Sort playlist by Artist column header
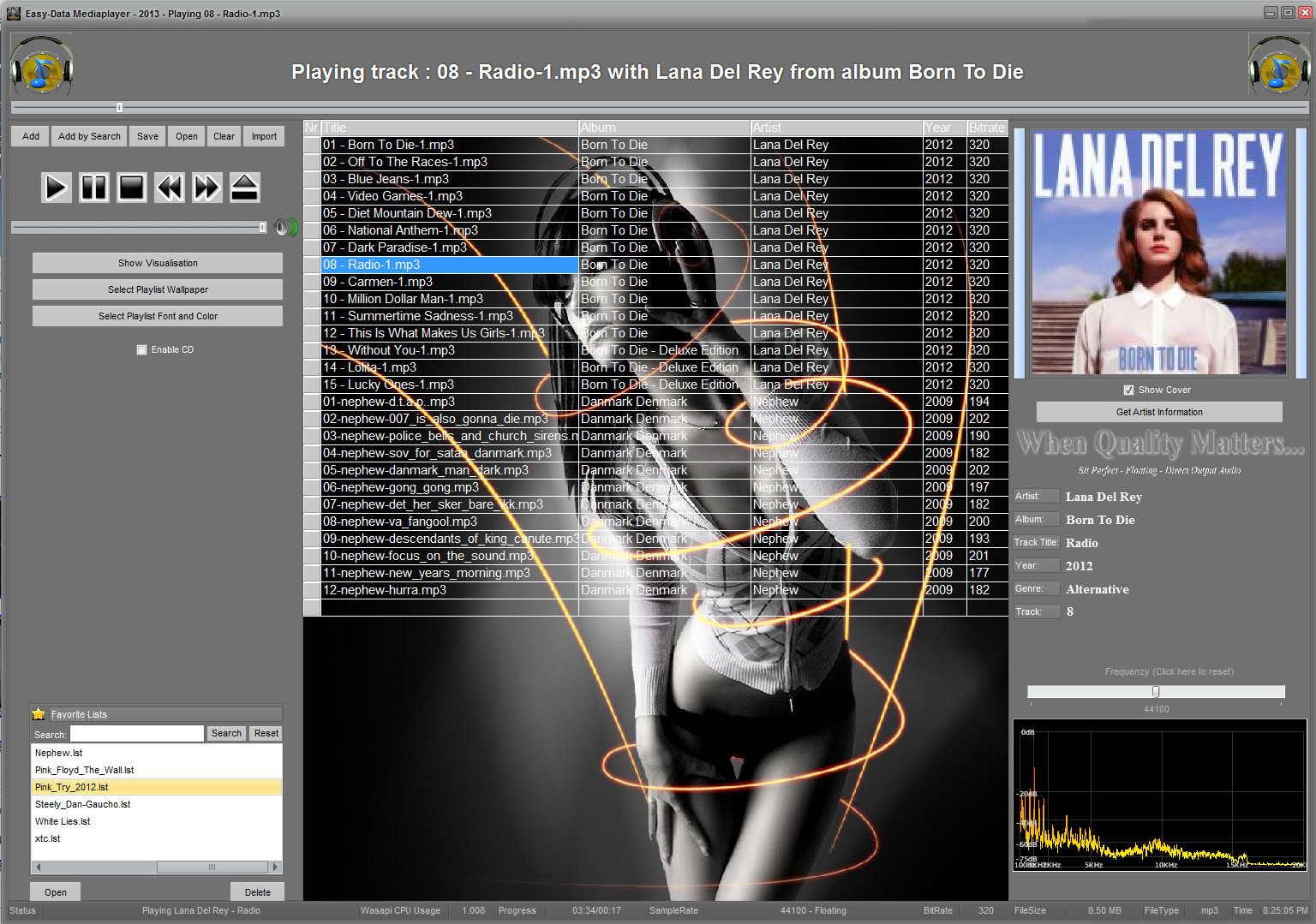The image size is (1316, 924). (x=837, y=128)
